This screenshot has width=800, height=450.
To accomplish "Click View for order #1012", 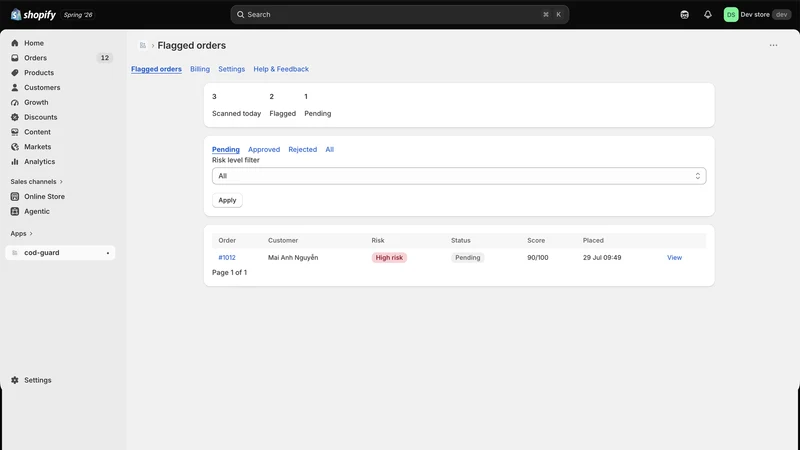I will tap(674, 258).
